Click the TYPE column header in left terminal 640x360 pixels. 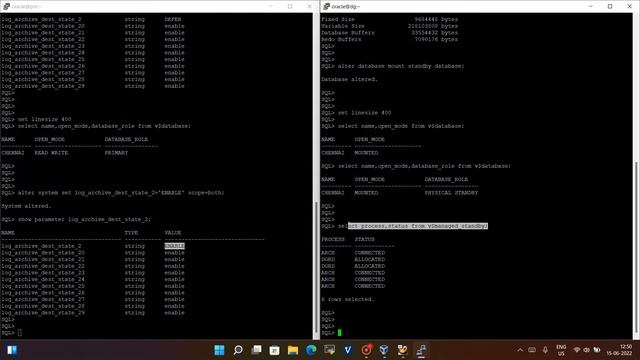131,233
